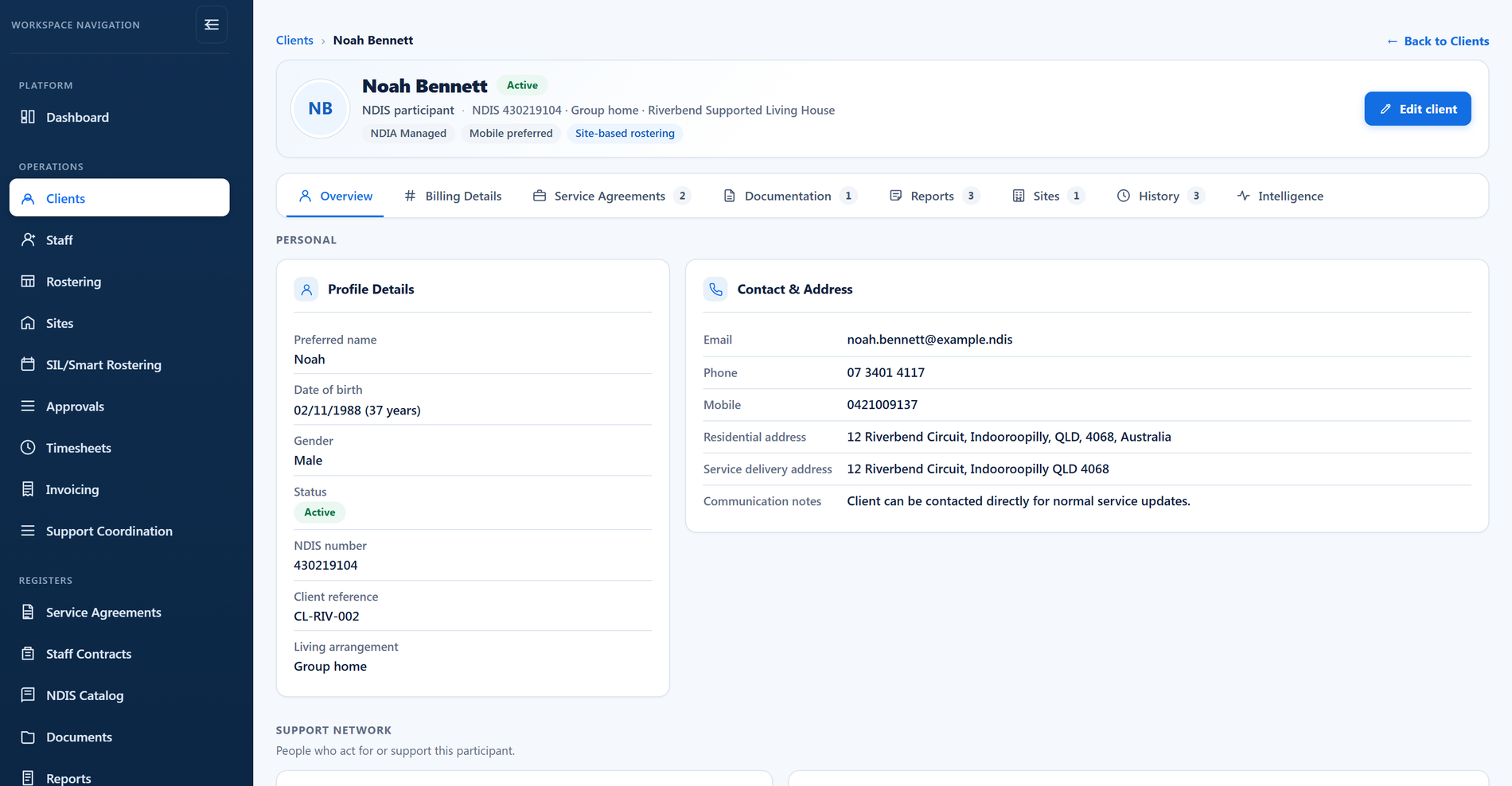The image size is (1512, 786).
Task: Click the Timesheets clock icon
Action: pos(28,447)
